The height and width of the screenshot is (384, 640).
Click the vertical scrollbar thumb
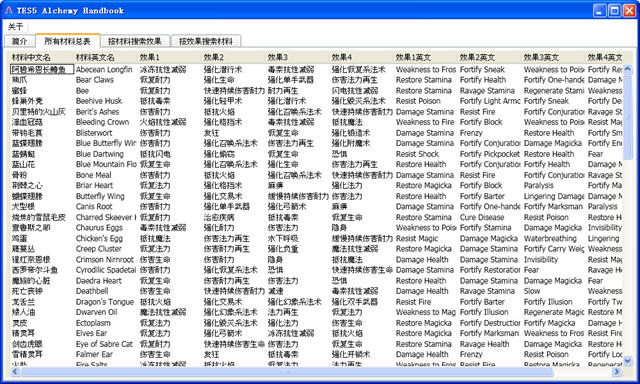coord(627,116)
